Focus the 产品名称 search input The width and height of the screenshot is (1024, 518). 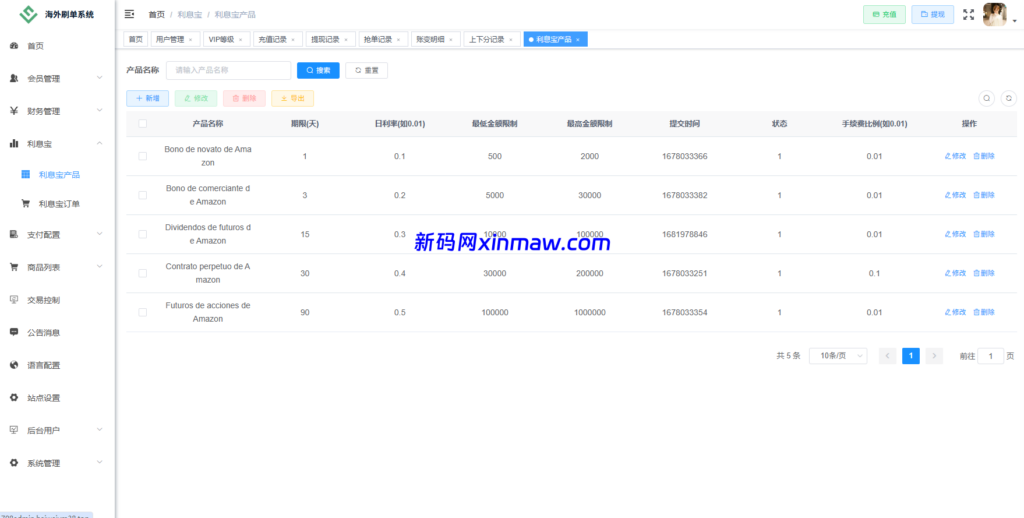pos(229,70)
